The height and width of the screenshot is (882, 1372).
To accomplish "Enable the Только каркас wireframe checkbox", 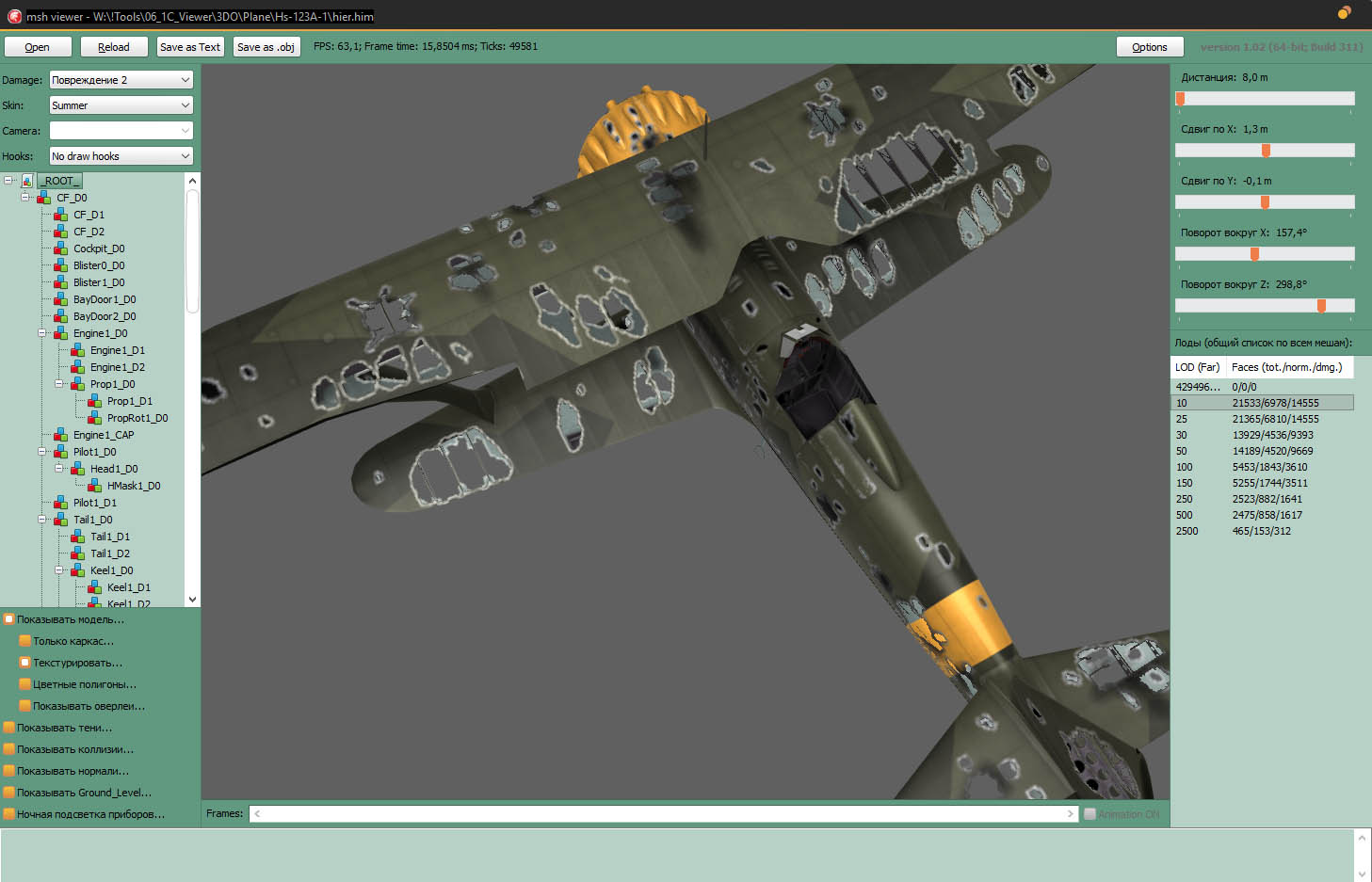I will pyautogui.click(x=25, y=641).
